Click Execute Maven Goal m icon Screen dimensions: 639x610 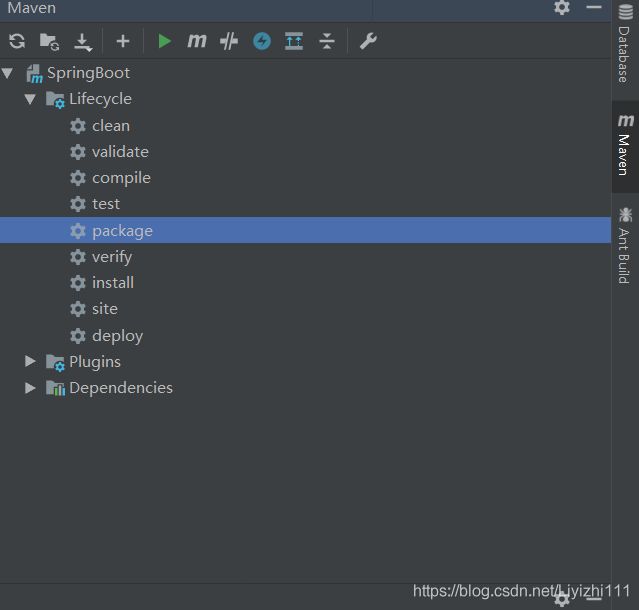coord(197,41)
